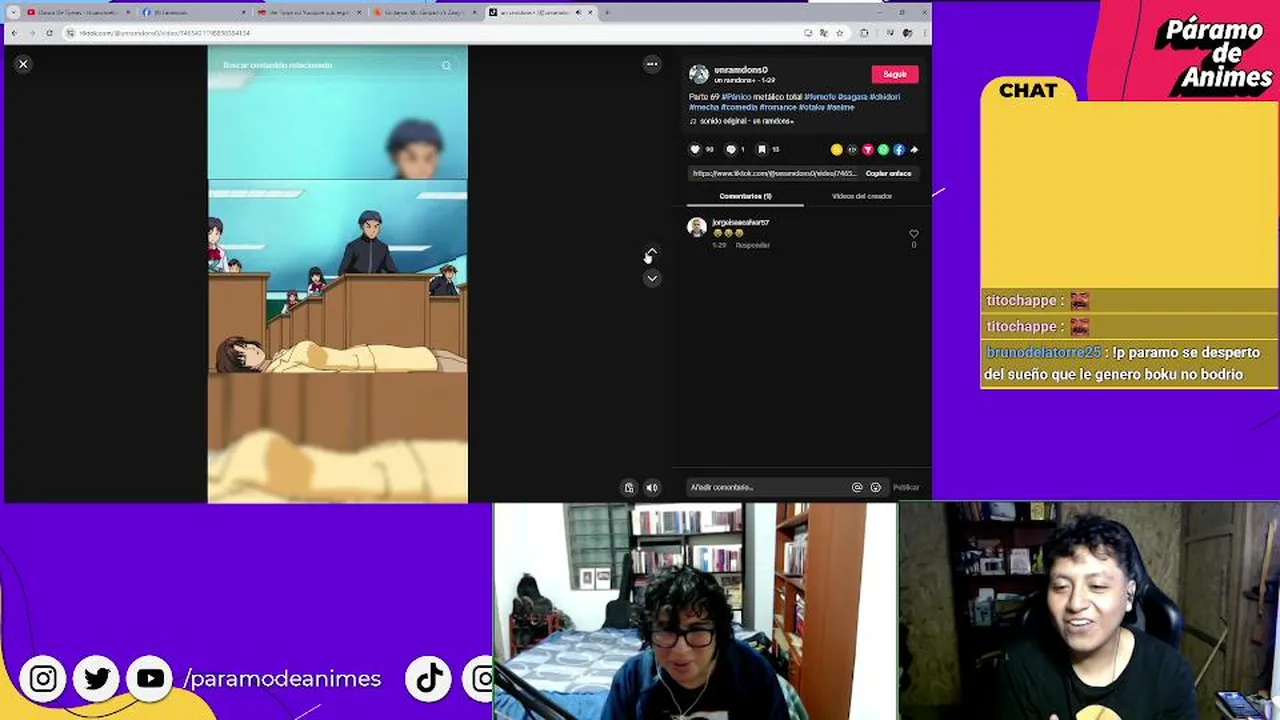Screen dimensions: 1280x720
Task: Click the Publicar button
Action: pyautogui.click(x=906, y=488)
